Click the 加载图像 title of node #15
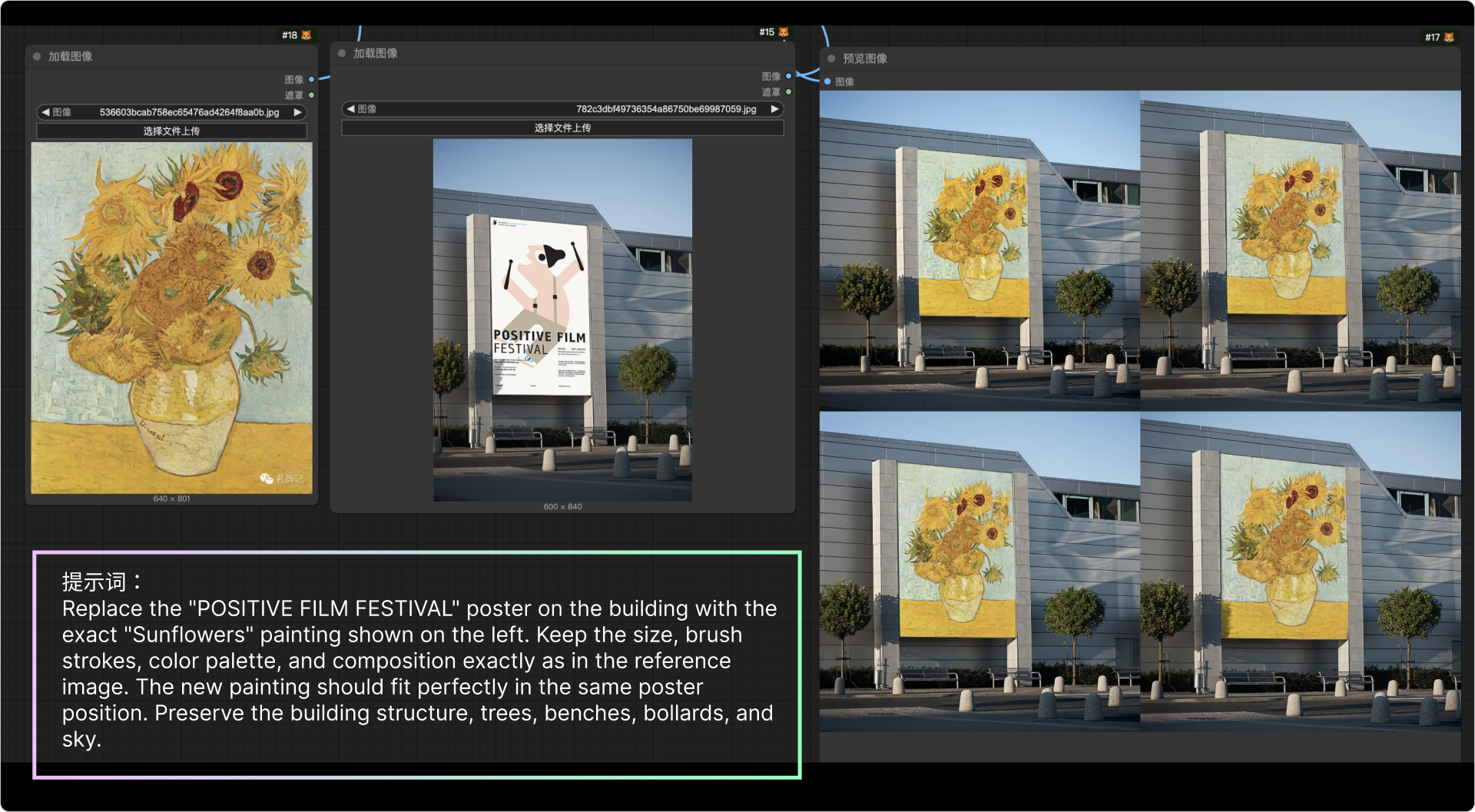The width and height of the screenshot is (1475, 812). coord(376,54)
